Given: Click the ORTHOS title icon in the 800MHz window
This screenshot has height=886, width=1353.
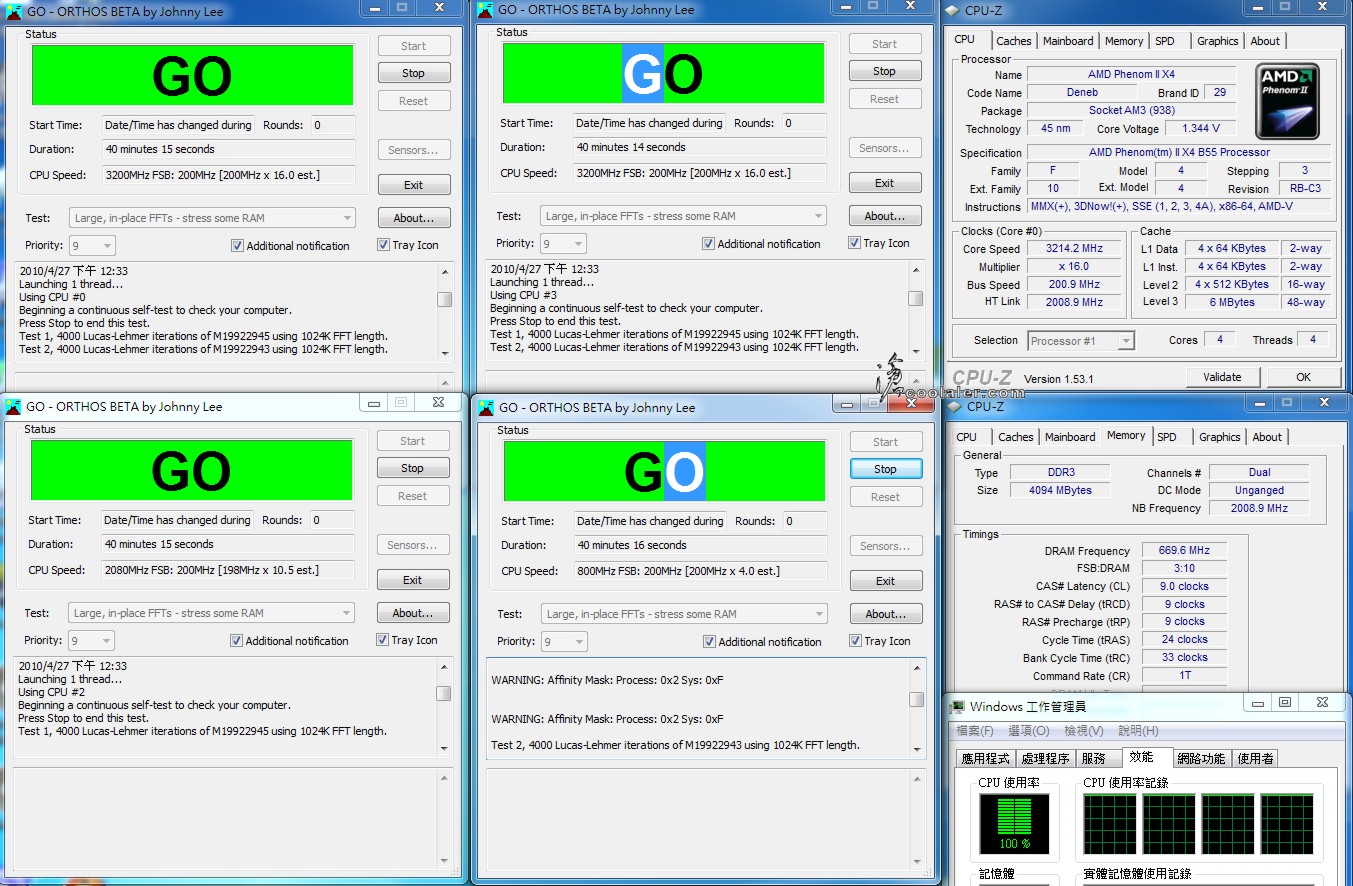Looking at the screenshot, I should tap(486, 407).
